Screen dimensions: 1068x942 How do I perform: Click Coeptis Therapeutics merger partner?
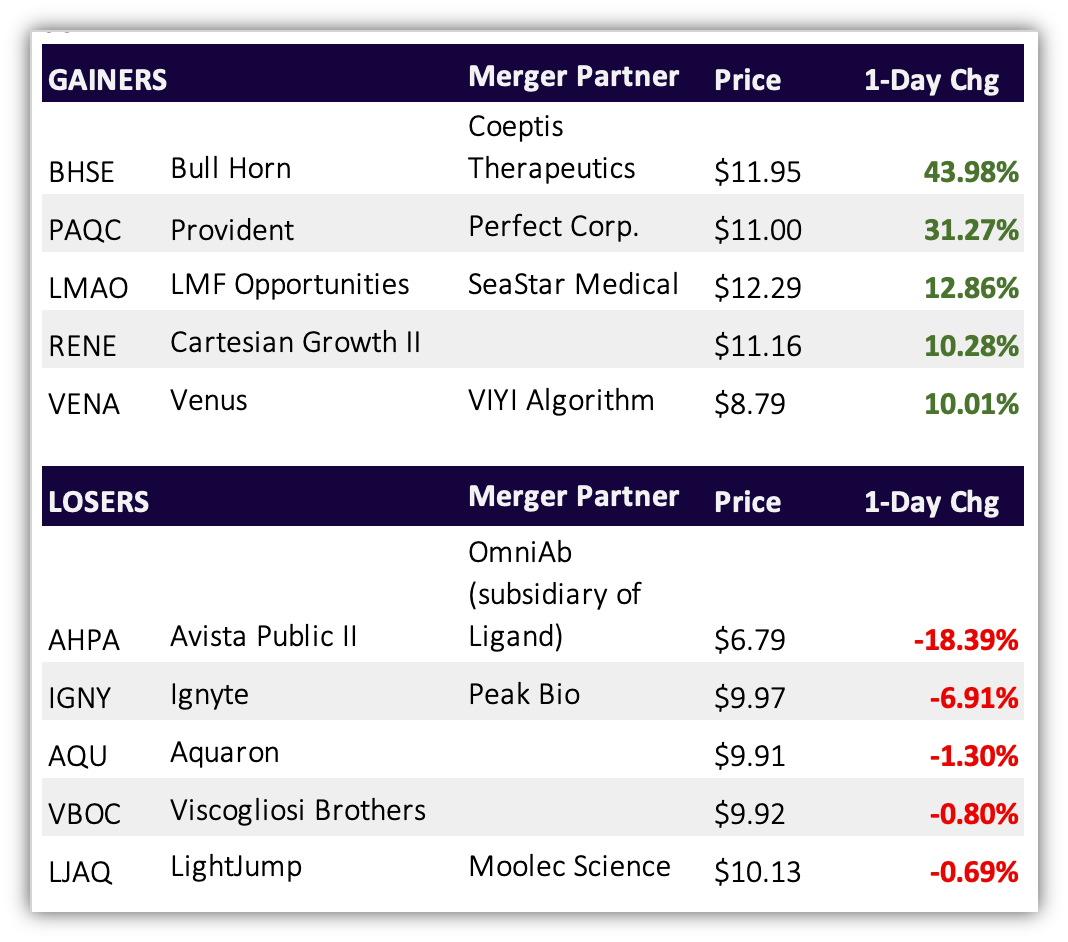point(551,147)
